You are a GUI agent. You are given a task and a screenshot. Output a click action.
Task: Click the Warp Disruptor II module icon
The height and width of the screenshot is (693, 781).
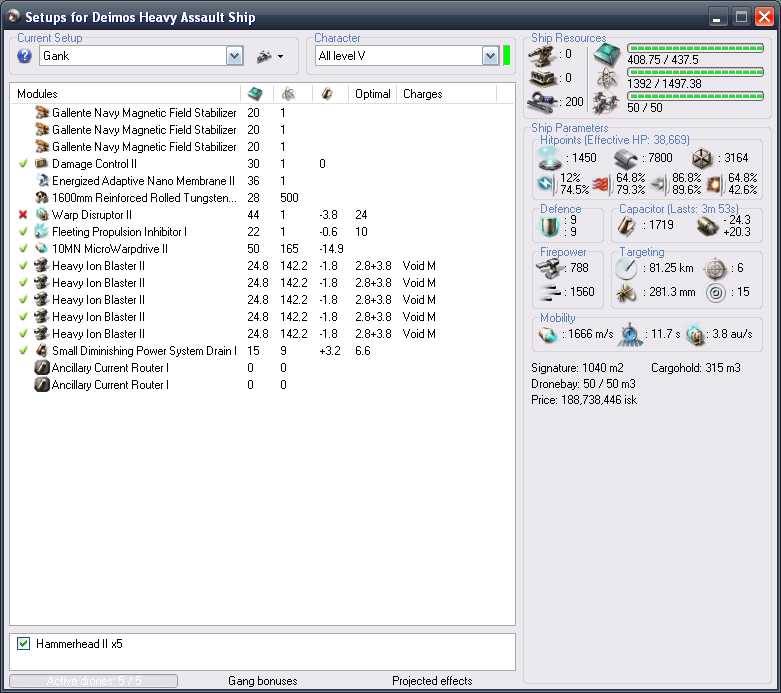pos(42,215)
